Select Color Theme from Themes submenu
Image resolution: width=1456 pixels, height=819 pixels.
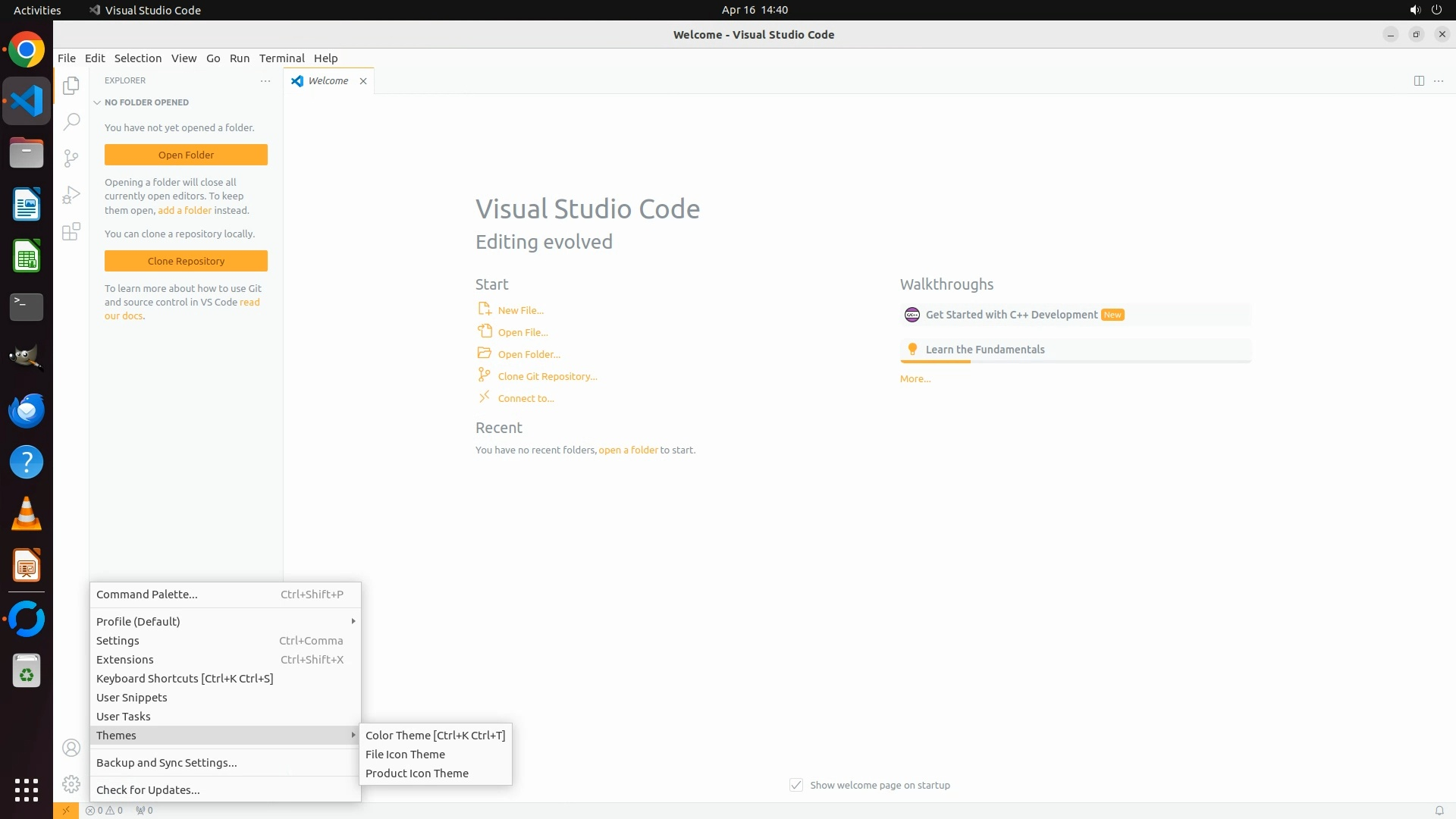[x=435, y=736]
